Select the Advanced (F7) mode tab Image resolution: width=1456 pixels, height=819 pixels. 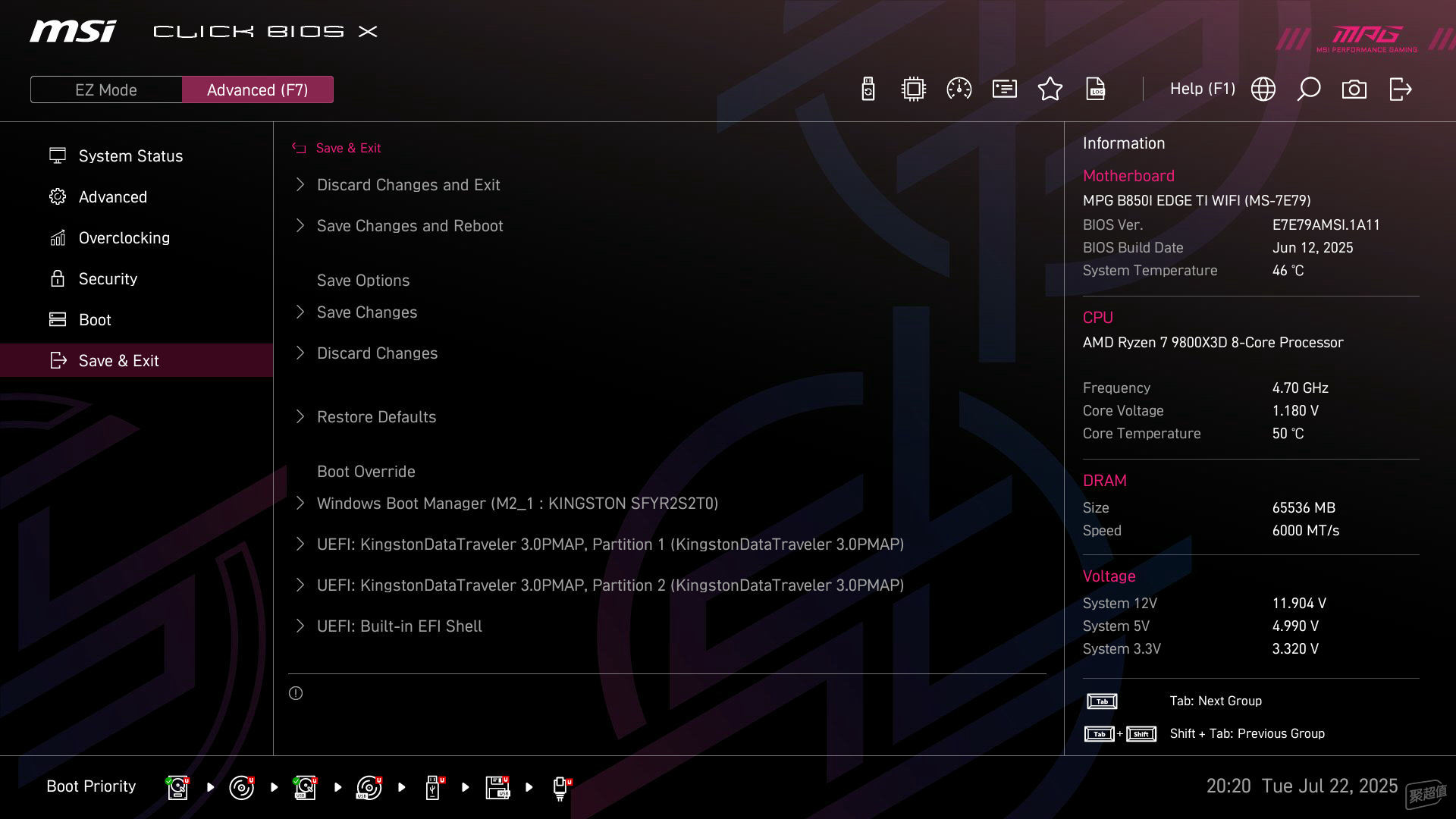tap(258, 89)
